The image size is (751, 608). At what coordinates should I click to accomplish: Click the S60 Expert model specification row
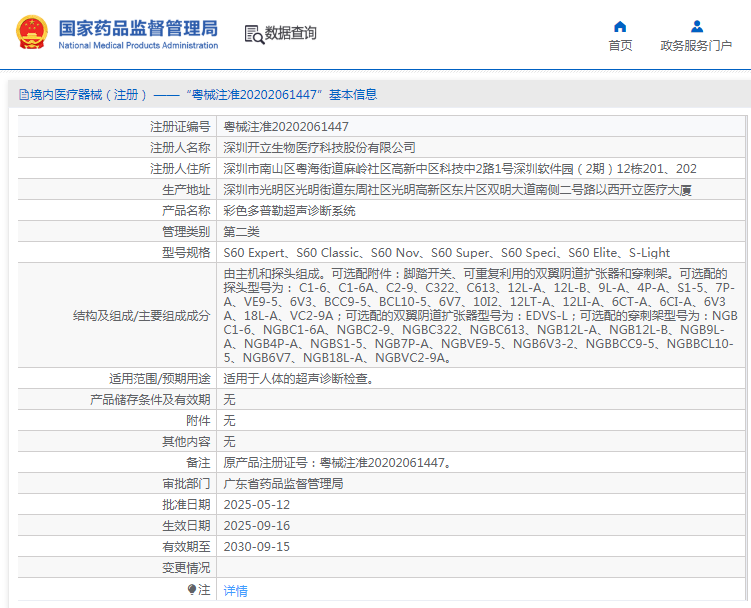click(x=446, y=253)
